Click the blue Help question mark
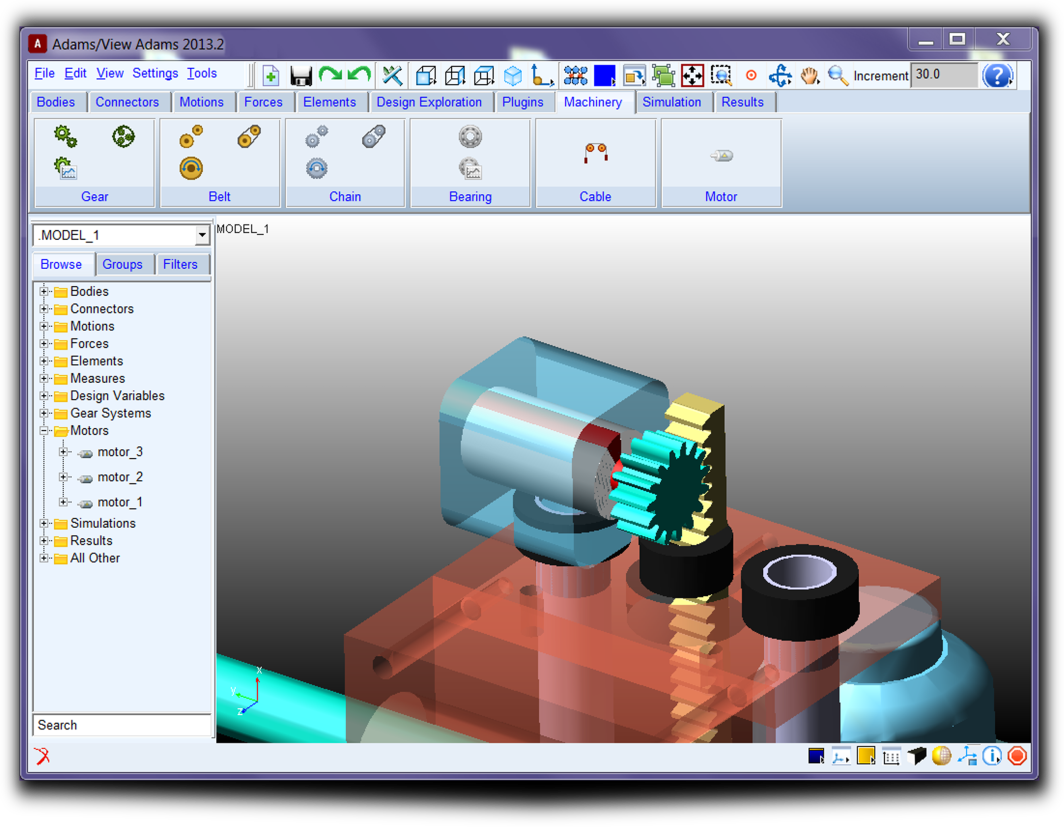This screenshot has height=827, width=1064. (997, 75)
